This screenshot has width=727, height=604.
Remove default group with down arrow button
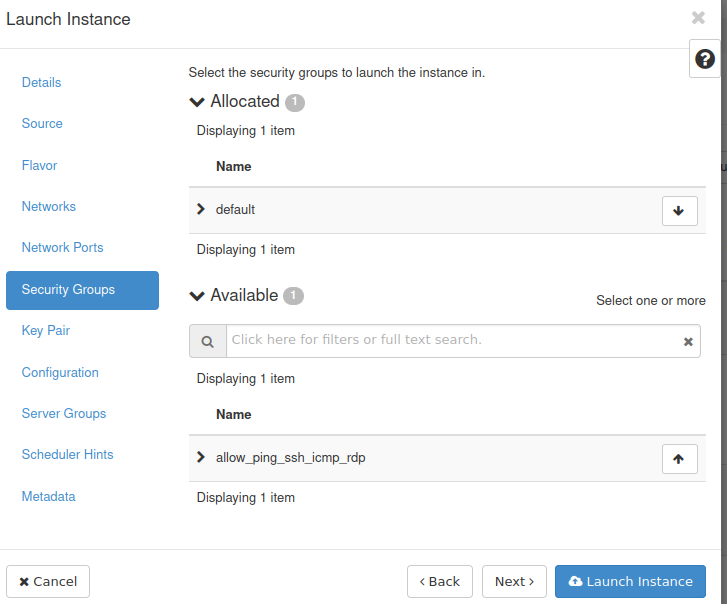pos(679,211)
